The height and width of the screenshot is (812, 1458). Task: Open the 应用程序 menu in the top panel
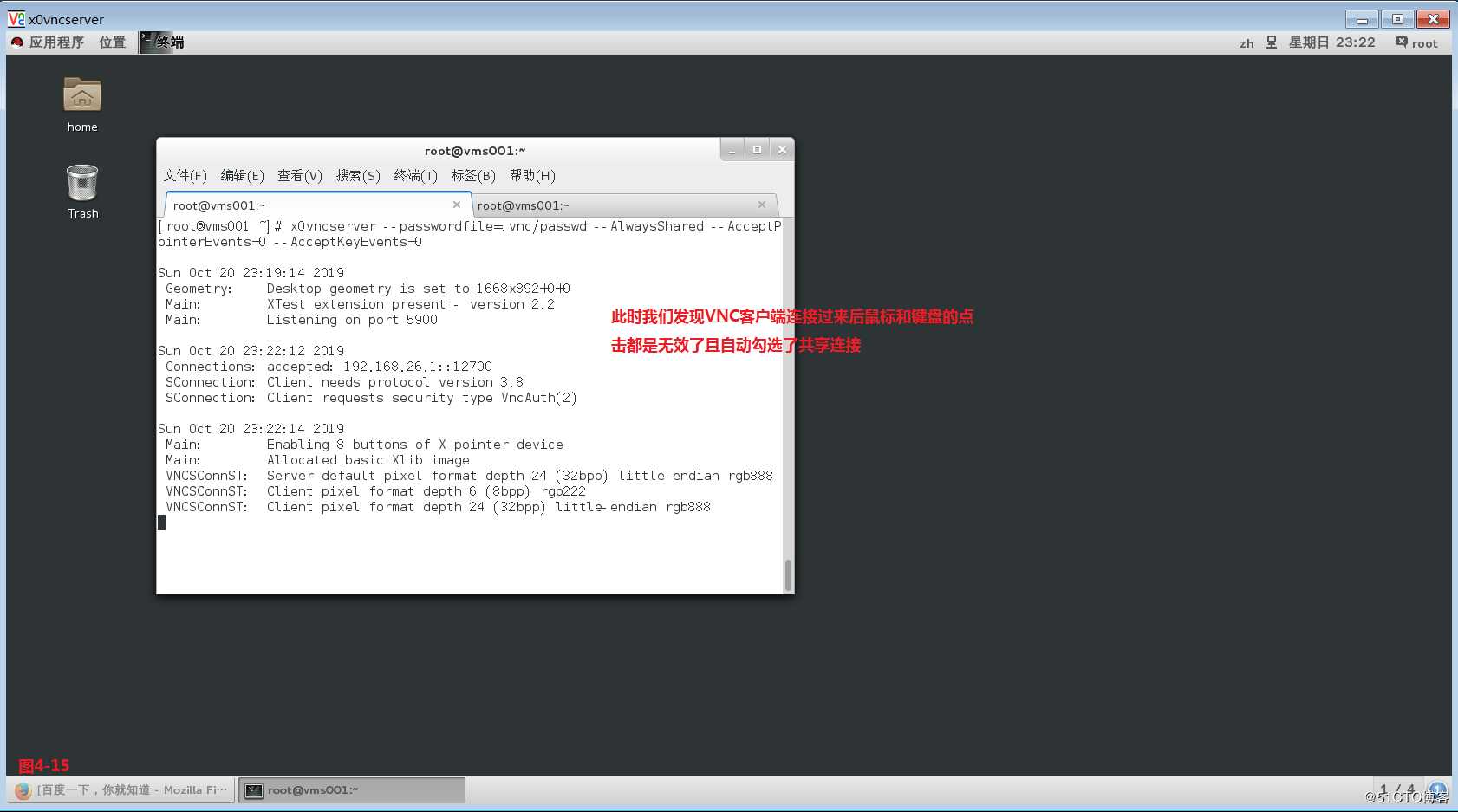coord(48,42)
